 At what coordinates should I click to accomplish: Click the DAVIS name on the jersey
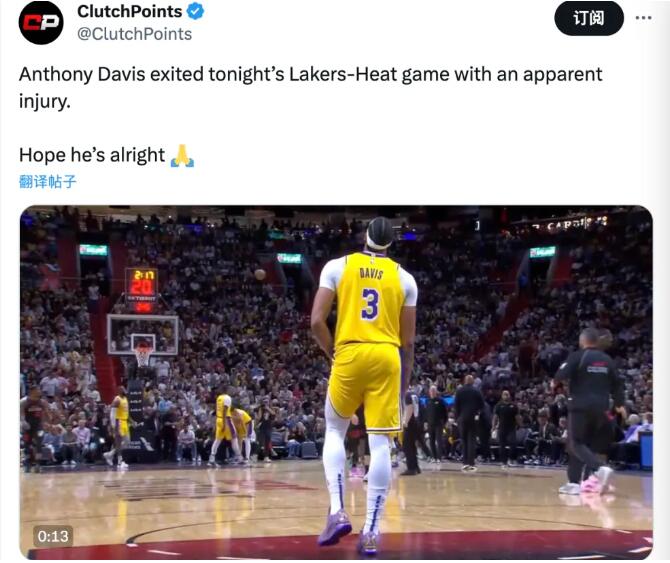tap(370, 271)
